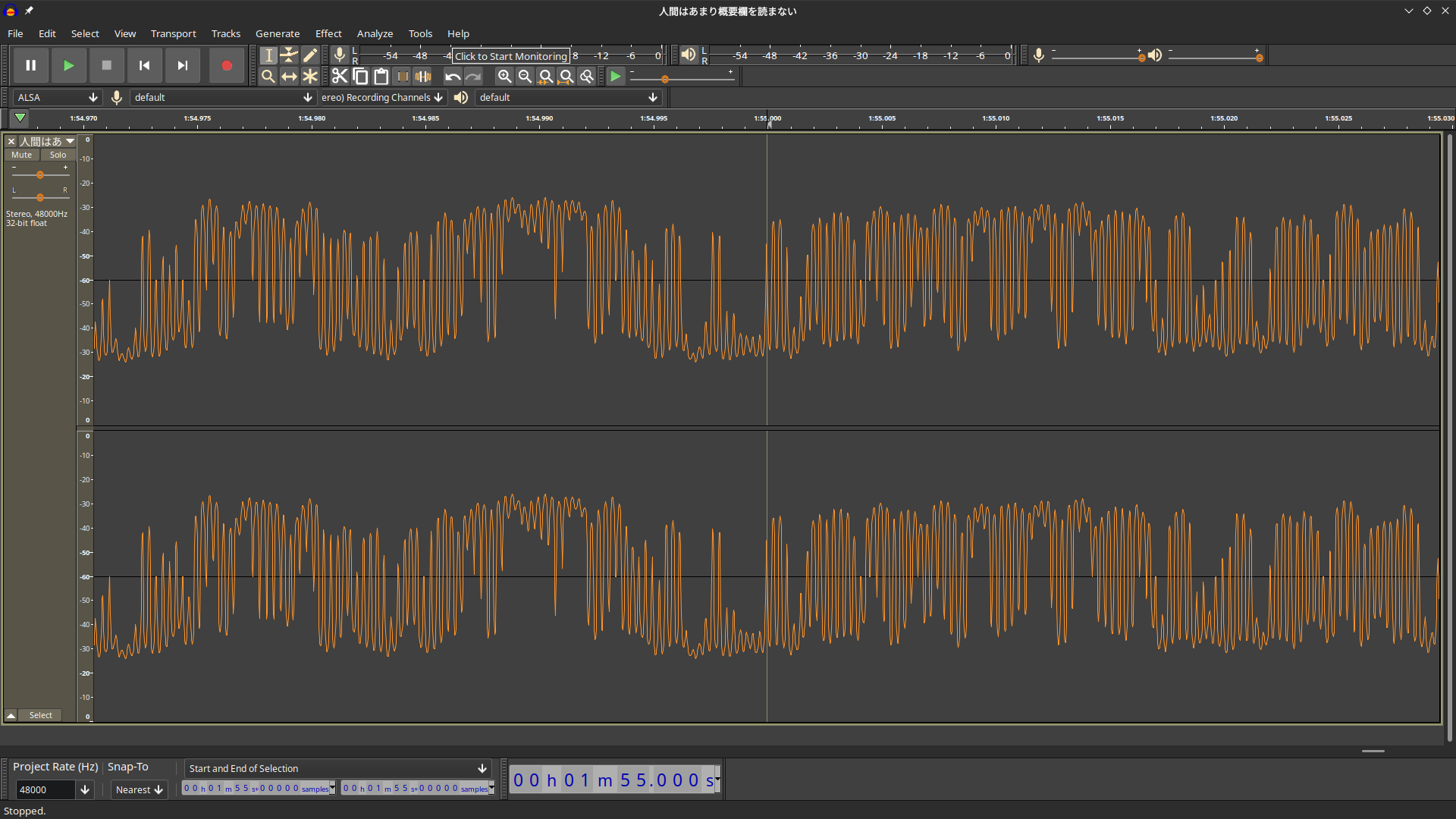Click the Stop transport button
This screenshot has width=1456, height=819.
click(x=107, y=65)
